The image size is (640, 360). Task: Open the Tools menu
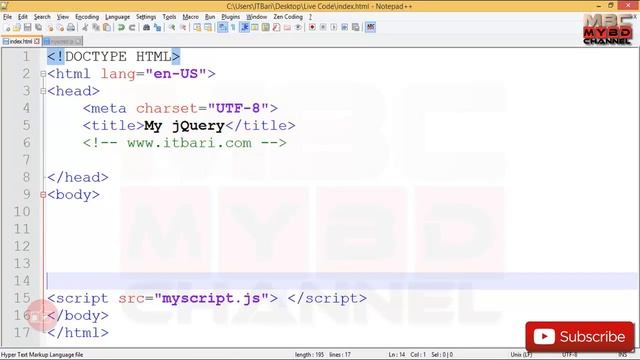pyautogui.click(x=169, y=17)
